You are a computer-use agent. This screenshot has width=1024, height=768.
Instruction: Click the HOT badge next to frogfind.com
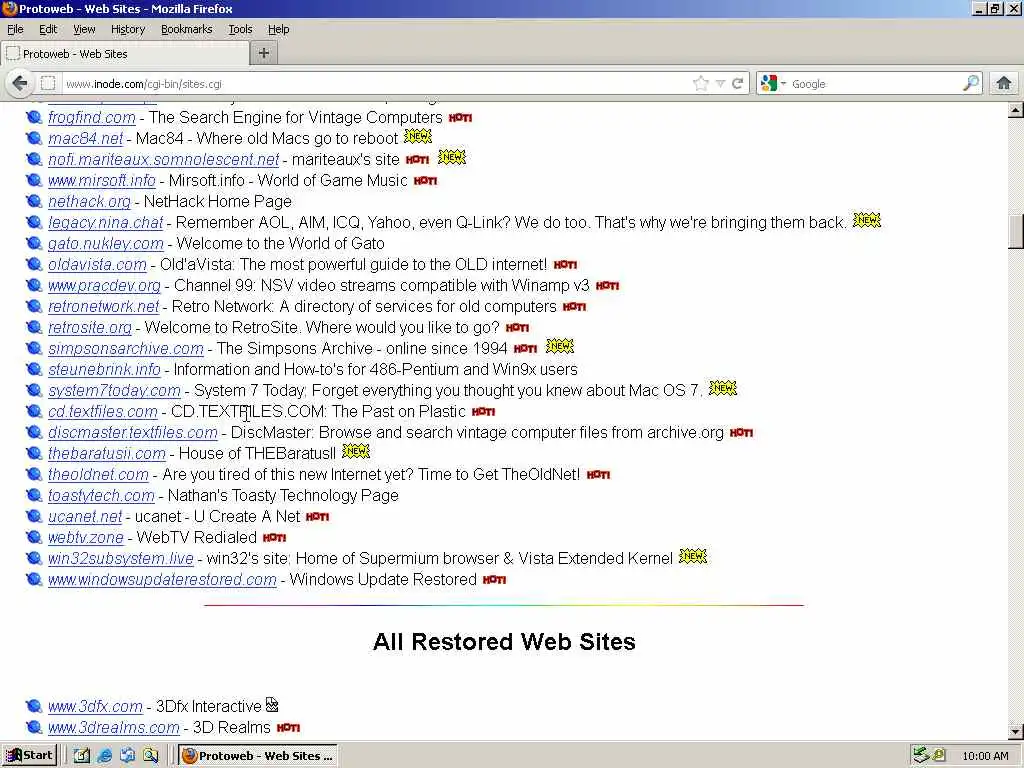460,118
